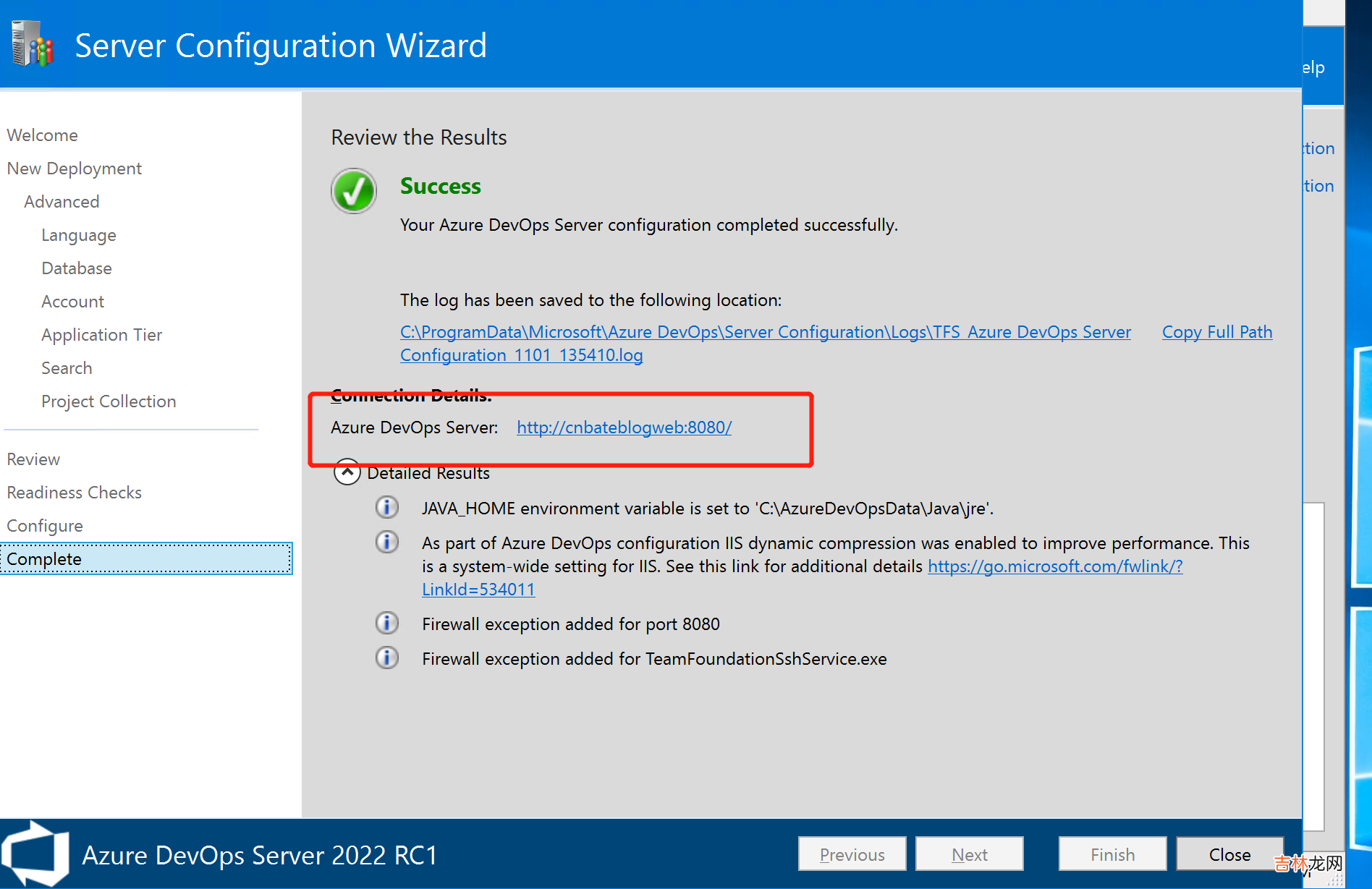The width and height of the screenshot is (1372, 889).
Task: Navigate to the Readiness Checks step
Action: [x=75, y=493]
